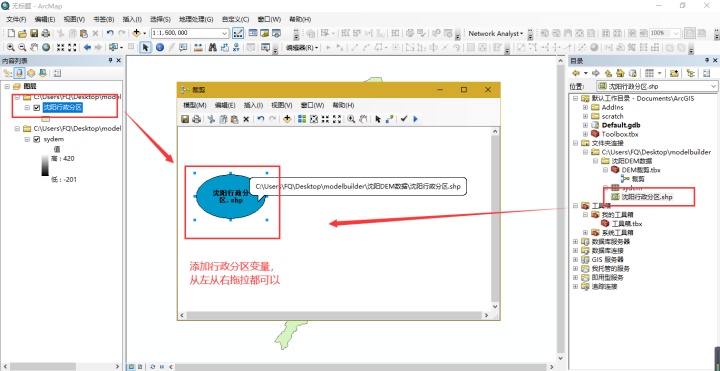Click the ModelBuilder vertical scrollbar

tap(495, 219)
